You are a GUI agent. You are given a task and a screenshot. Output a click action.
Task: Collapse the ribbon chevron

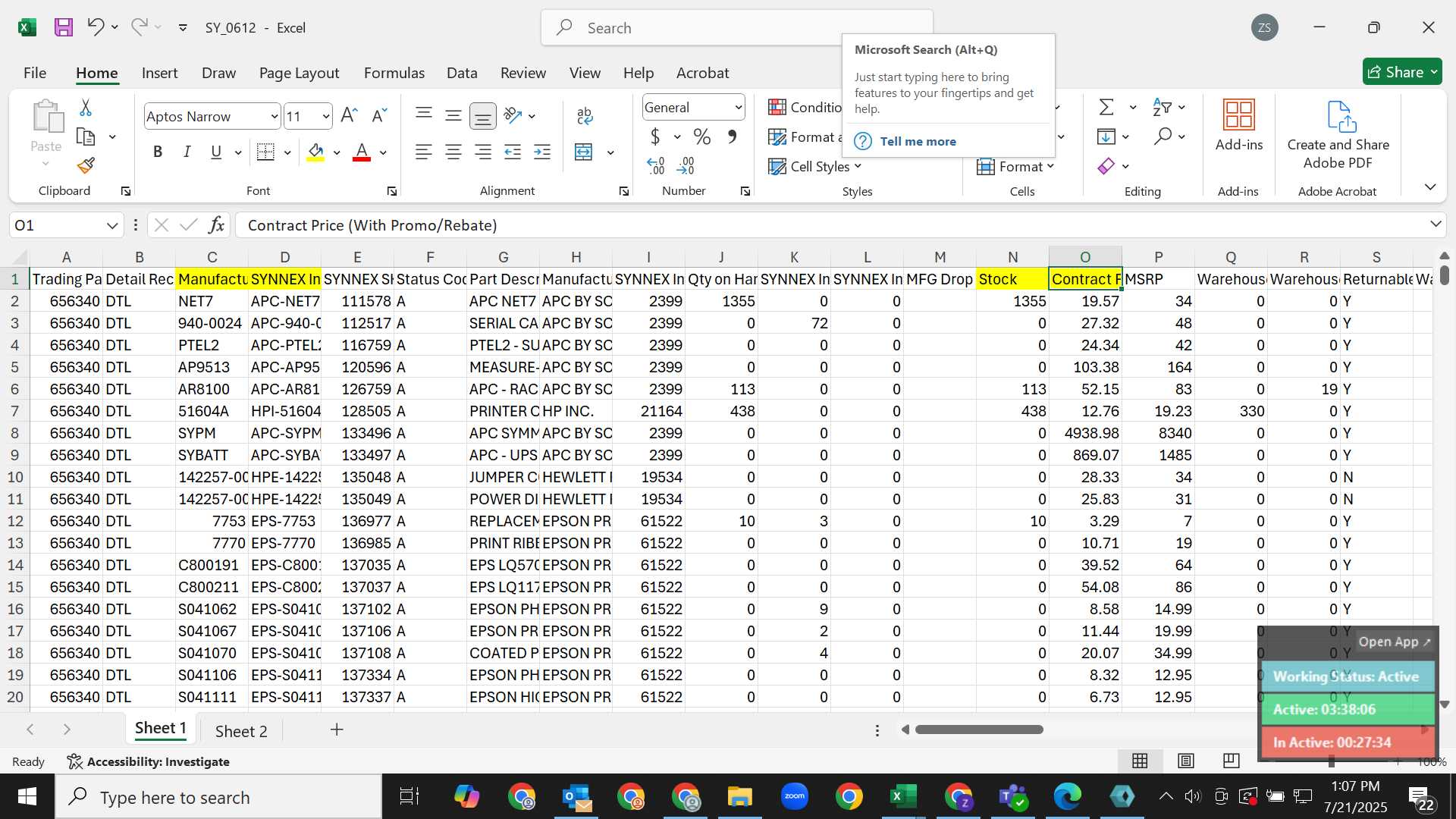pyautogui.click(x=1430, y=187)
